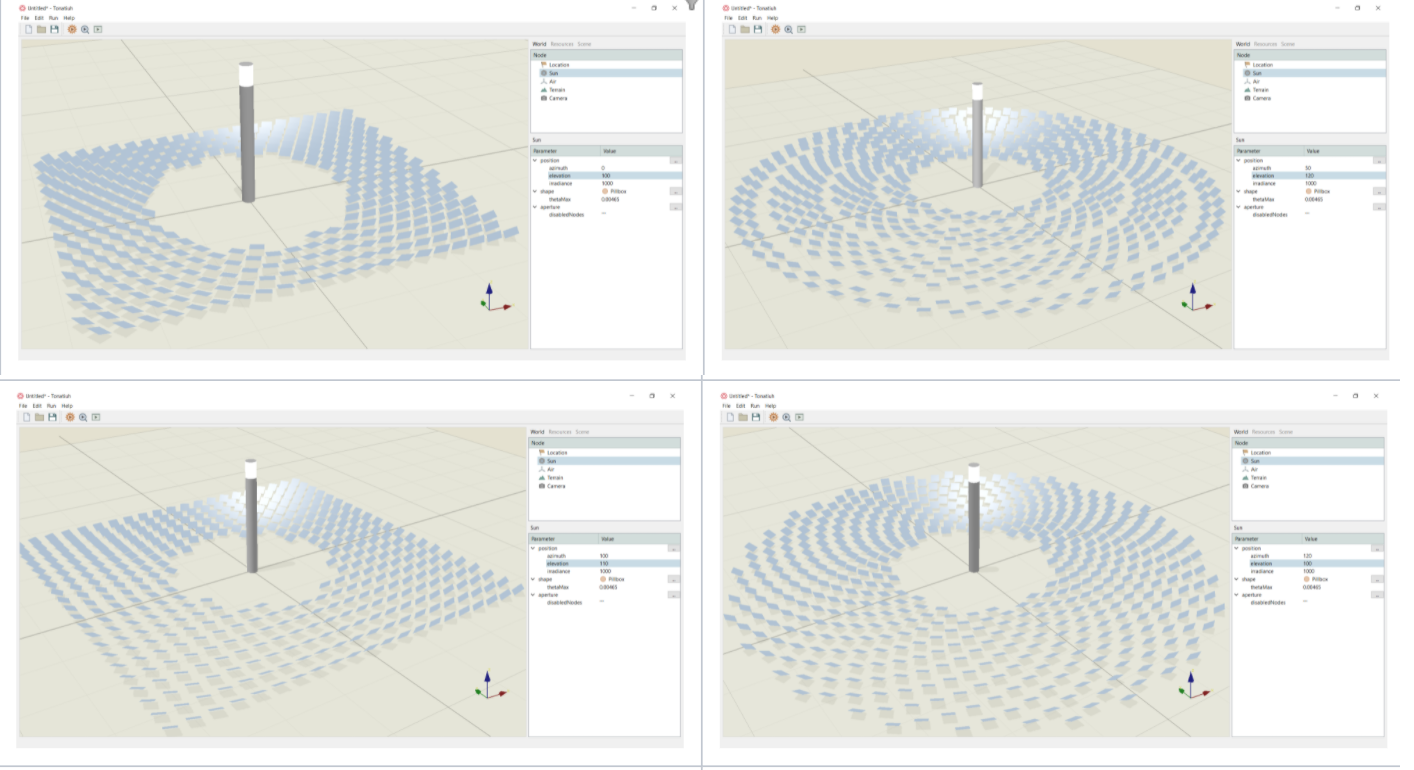Click azimuth value 30 in upper-right window
This screenshot has width=1414, height=770.
point(1308,168)
